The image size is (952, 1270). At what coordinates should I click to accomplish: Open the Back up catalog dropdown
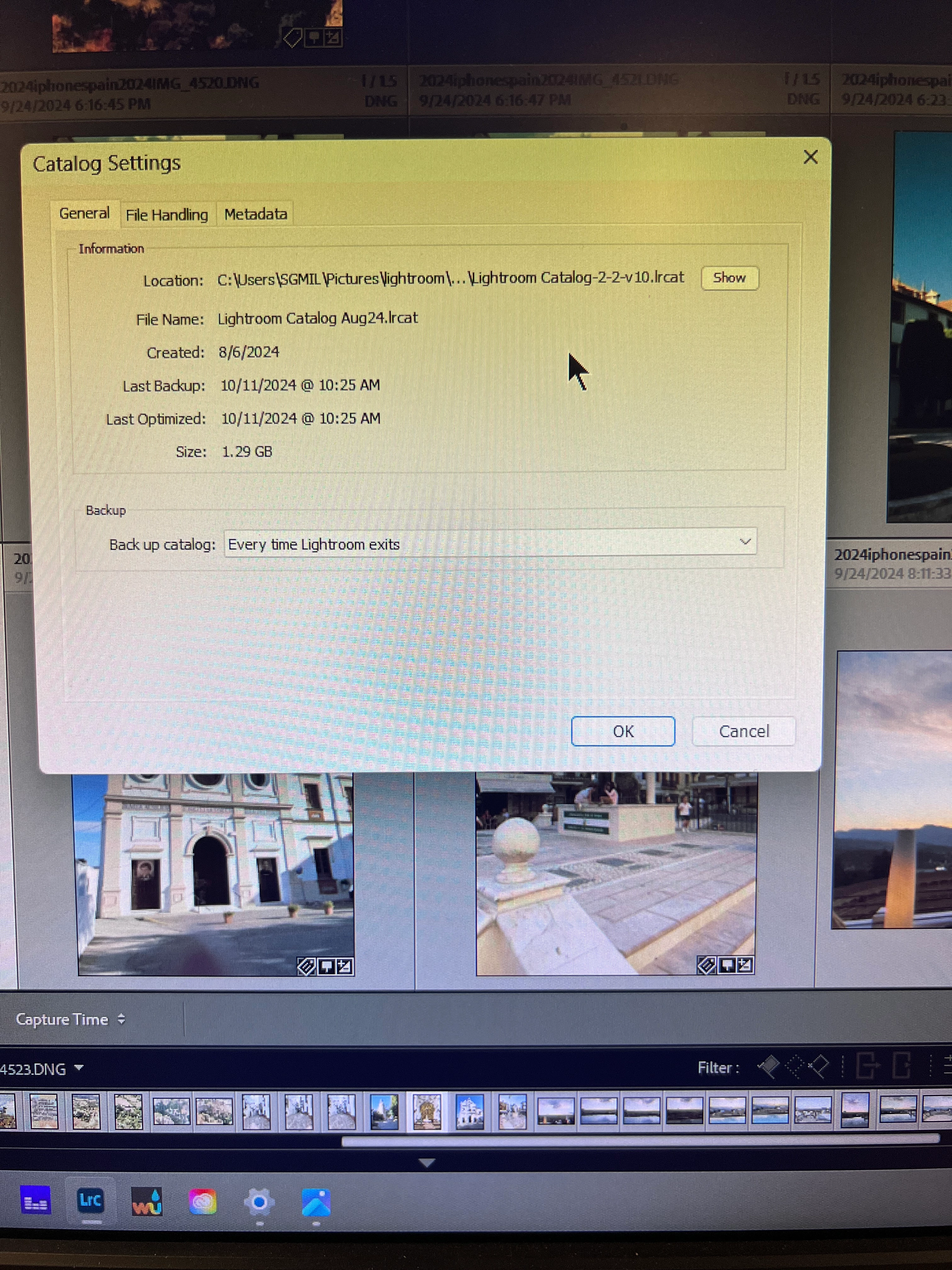490,543
